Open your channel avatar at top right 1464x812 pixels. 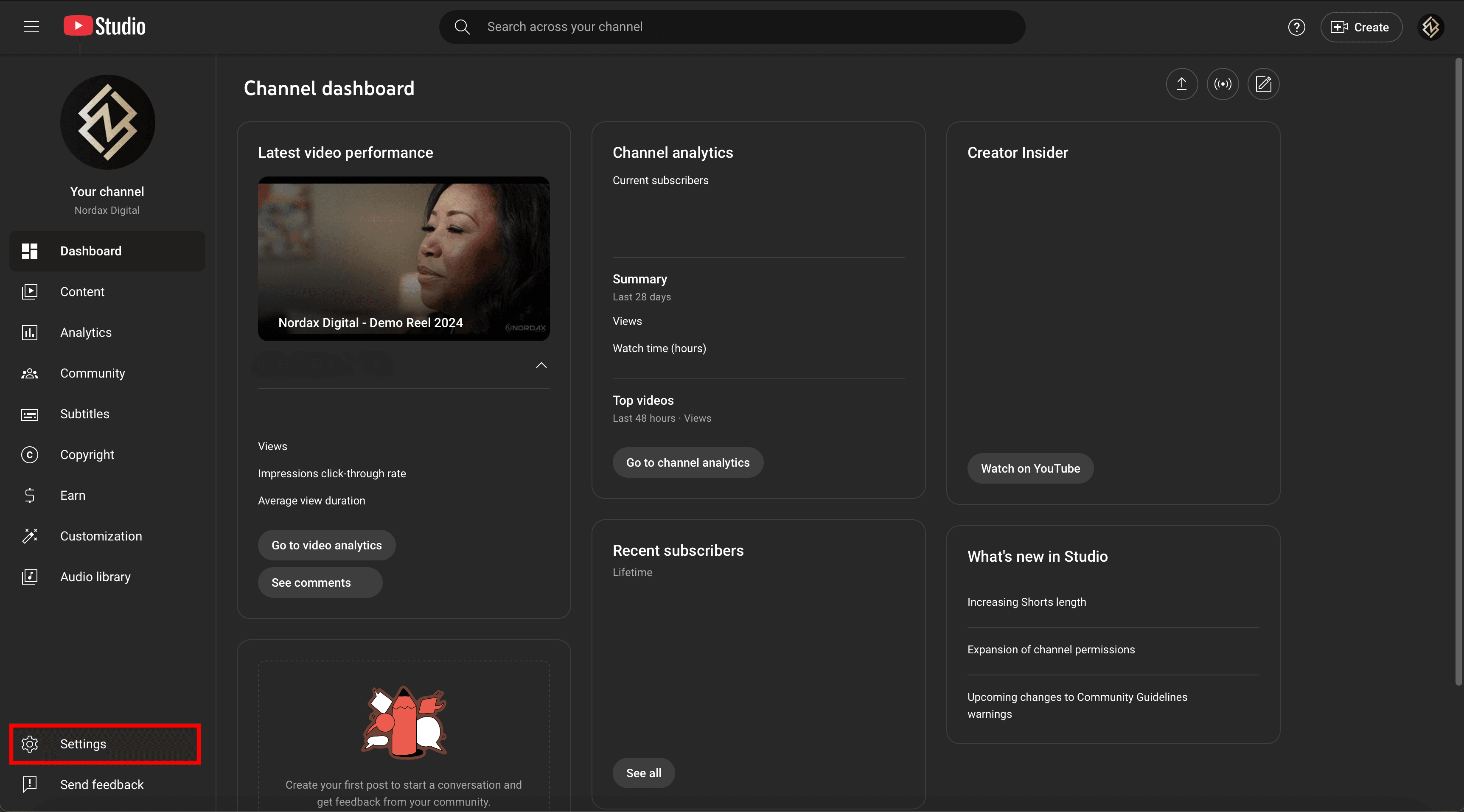[x=1431, y=27]
